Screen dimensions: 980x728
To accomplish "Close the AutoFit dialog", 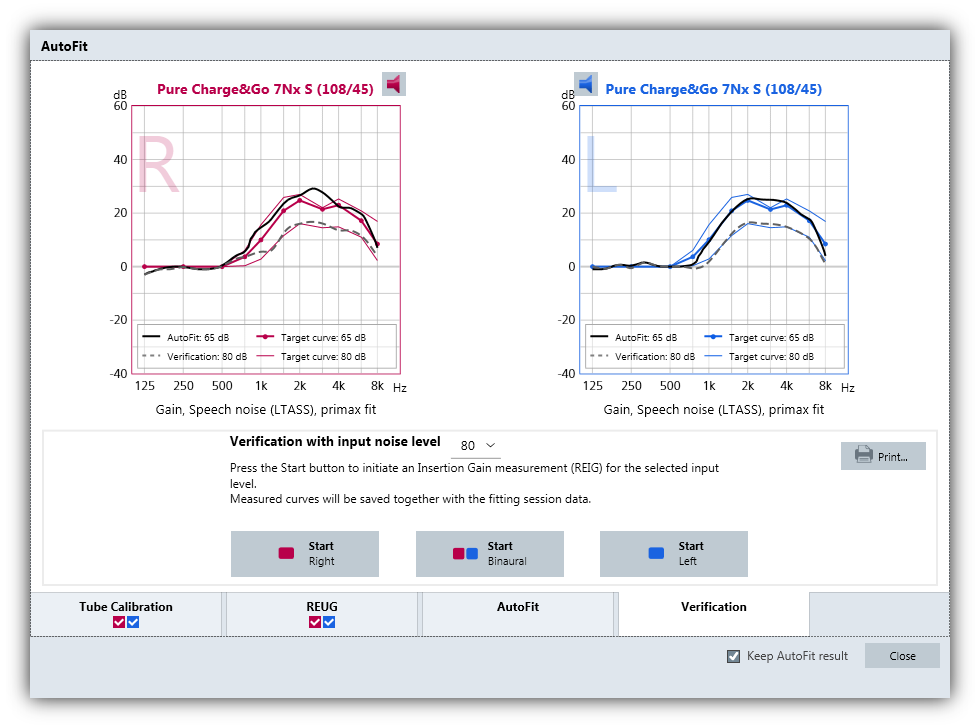I will click(902, 656).
